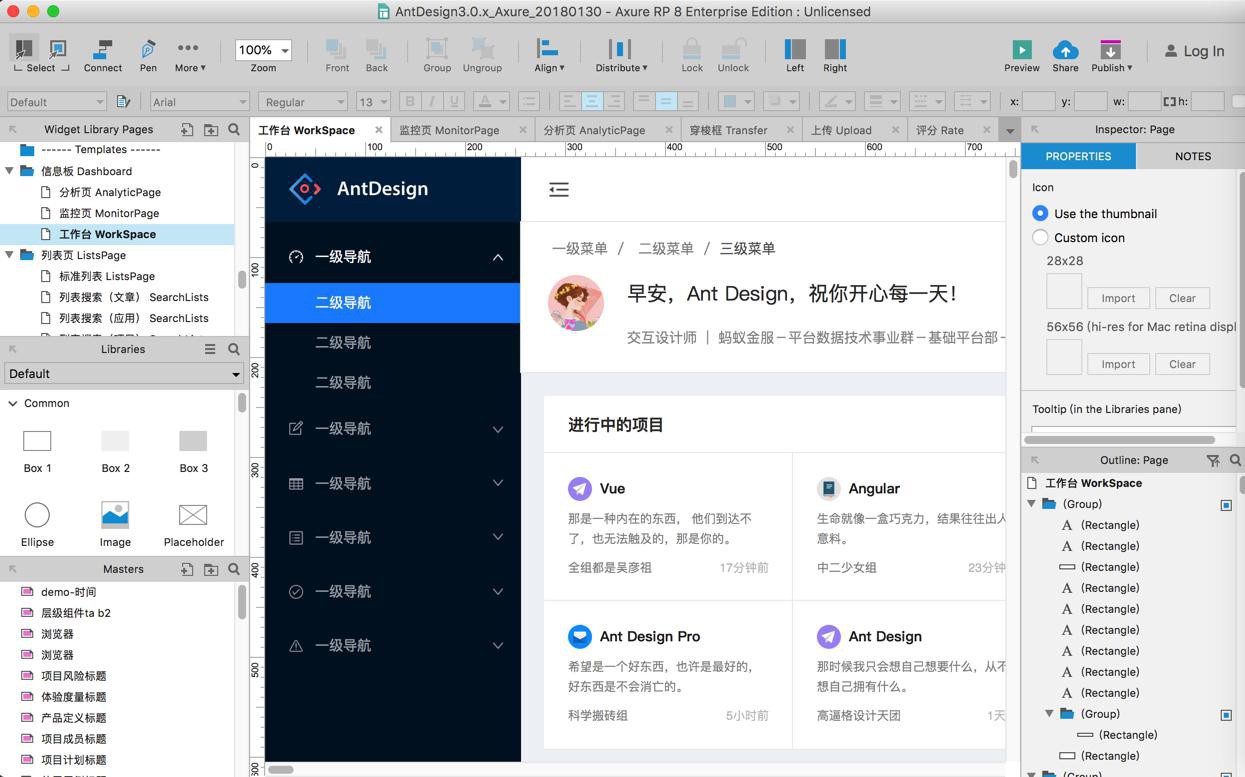Open the line color picker
This screenshot has height=777, width=1245.
pos(836,101)
